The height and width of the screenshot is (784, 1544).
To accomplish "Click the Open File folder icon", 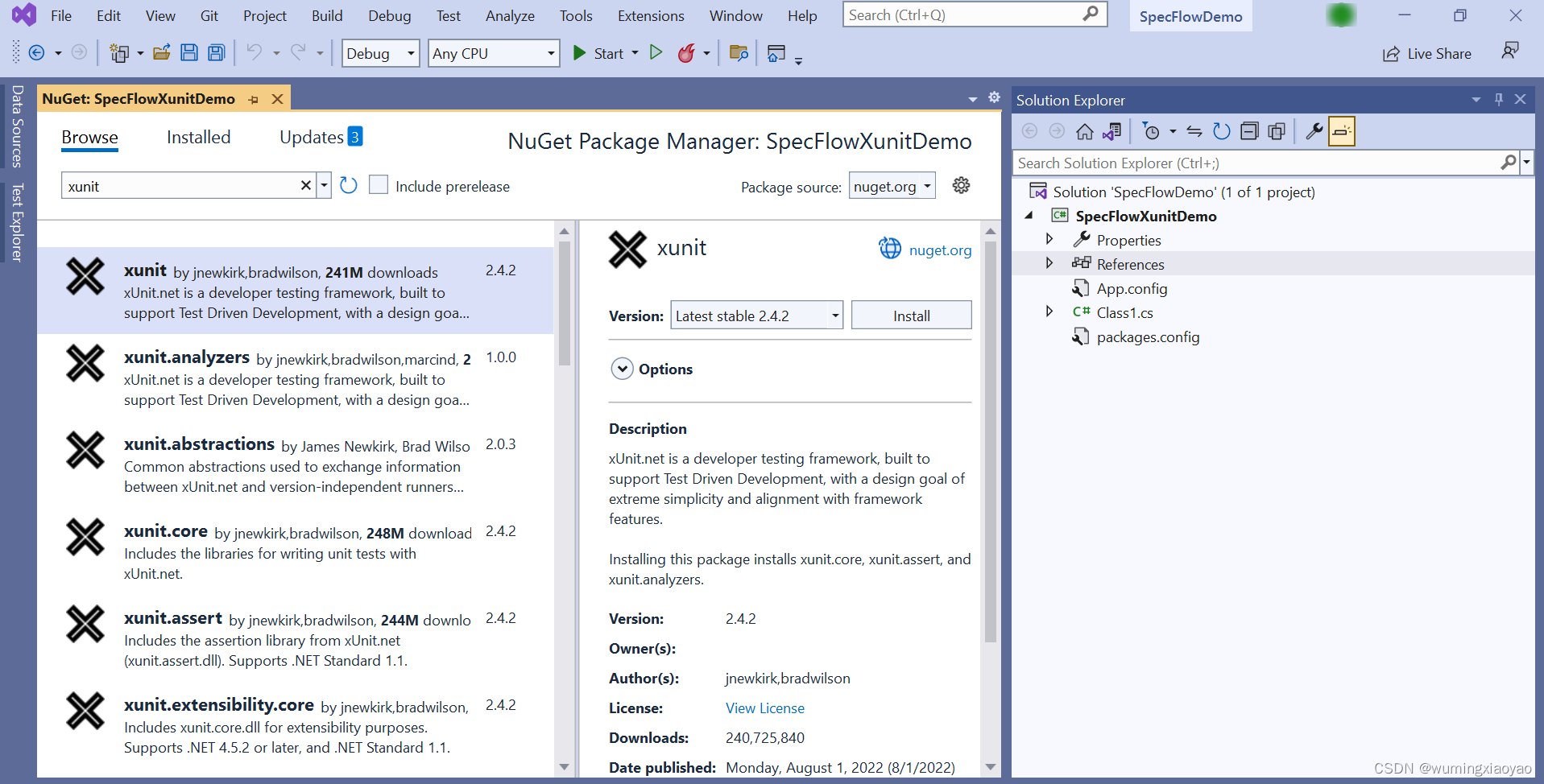I will tap(162, 53).
